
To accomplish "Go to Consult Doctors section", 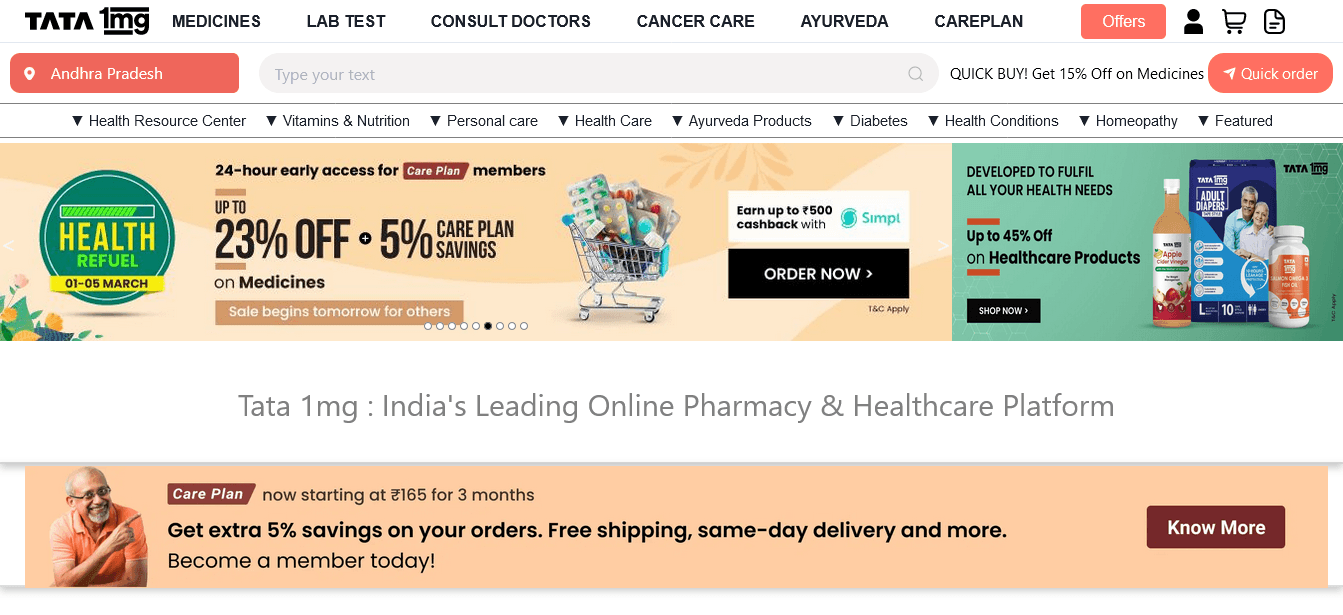I will pyautogui.click(x=511, y=21).
